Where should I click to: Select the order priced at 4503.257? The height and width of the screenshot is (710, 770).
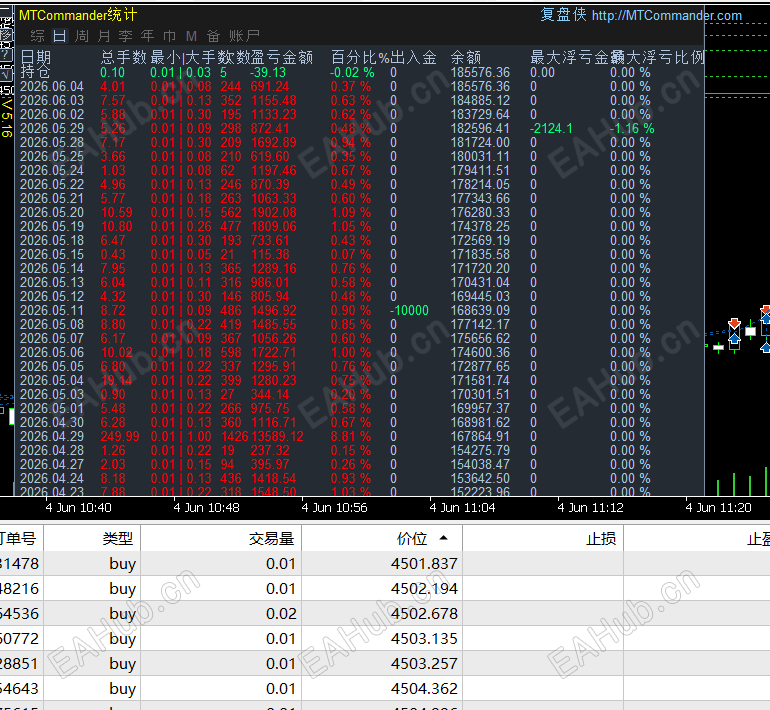tap(385, 663)
